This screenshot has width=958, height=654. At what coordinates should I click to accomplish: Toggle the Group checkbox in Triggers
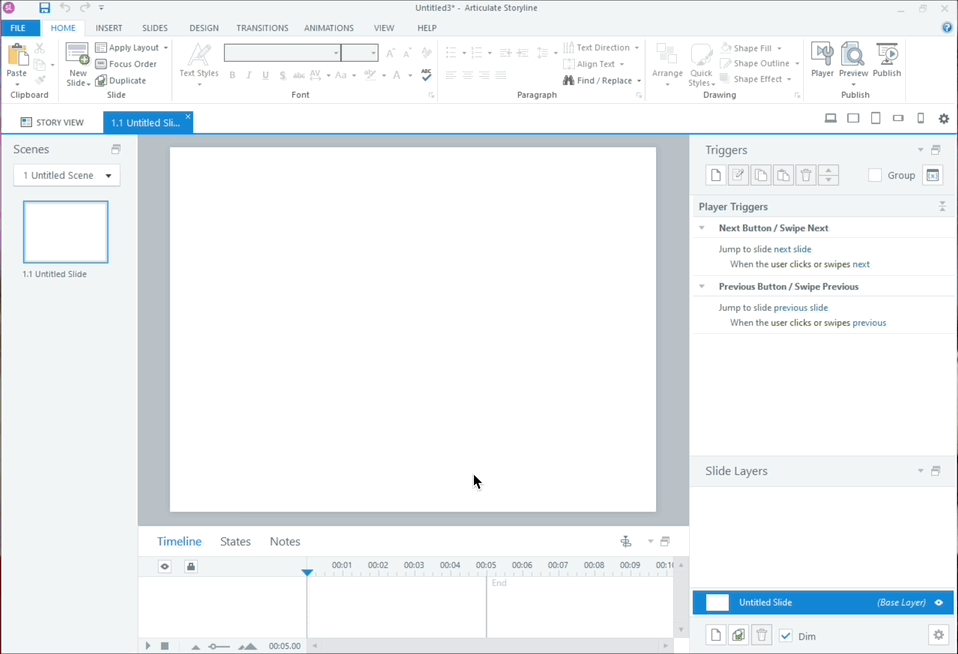[875, 175]
